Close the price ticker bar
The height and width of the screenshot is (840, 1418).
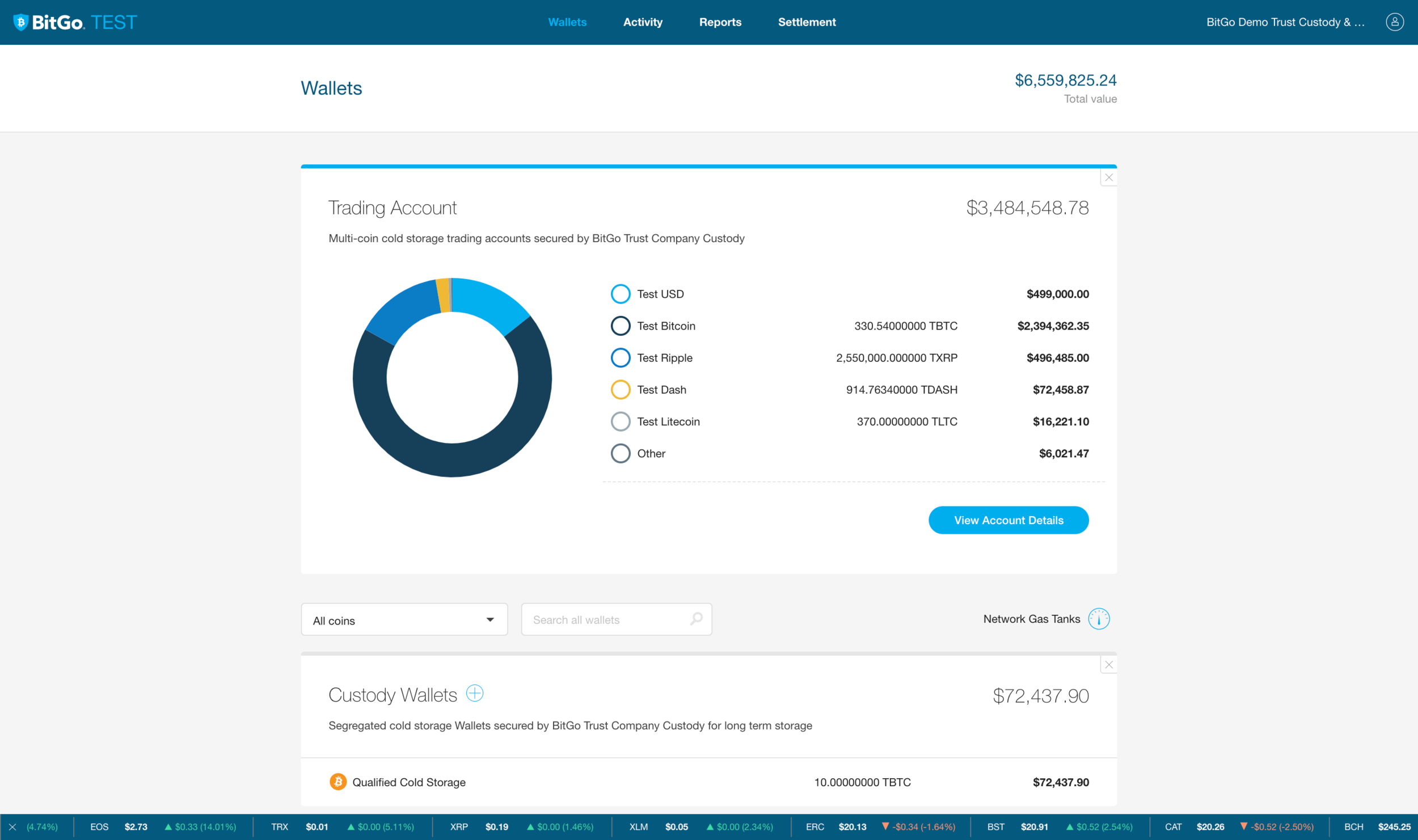point(12,827)
